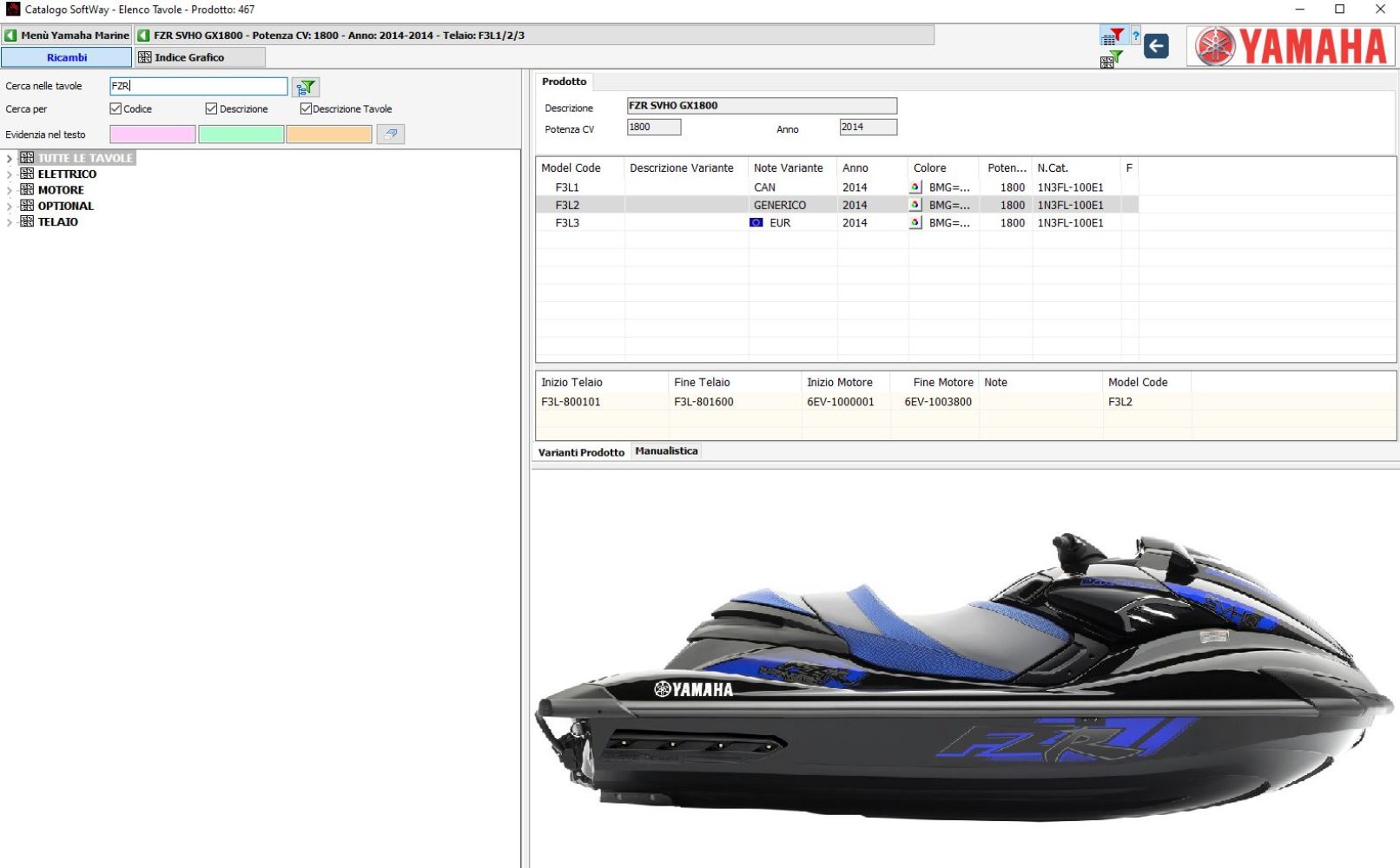Click color icon in F3L3 row
Screen dimensions: 1400x868
pyautogui.click(x=915, y=222)
